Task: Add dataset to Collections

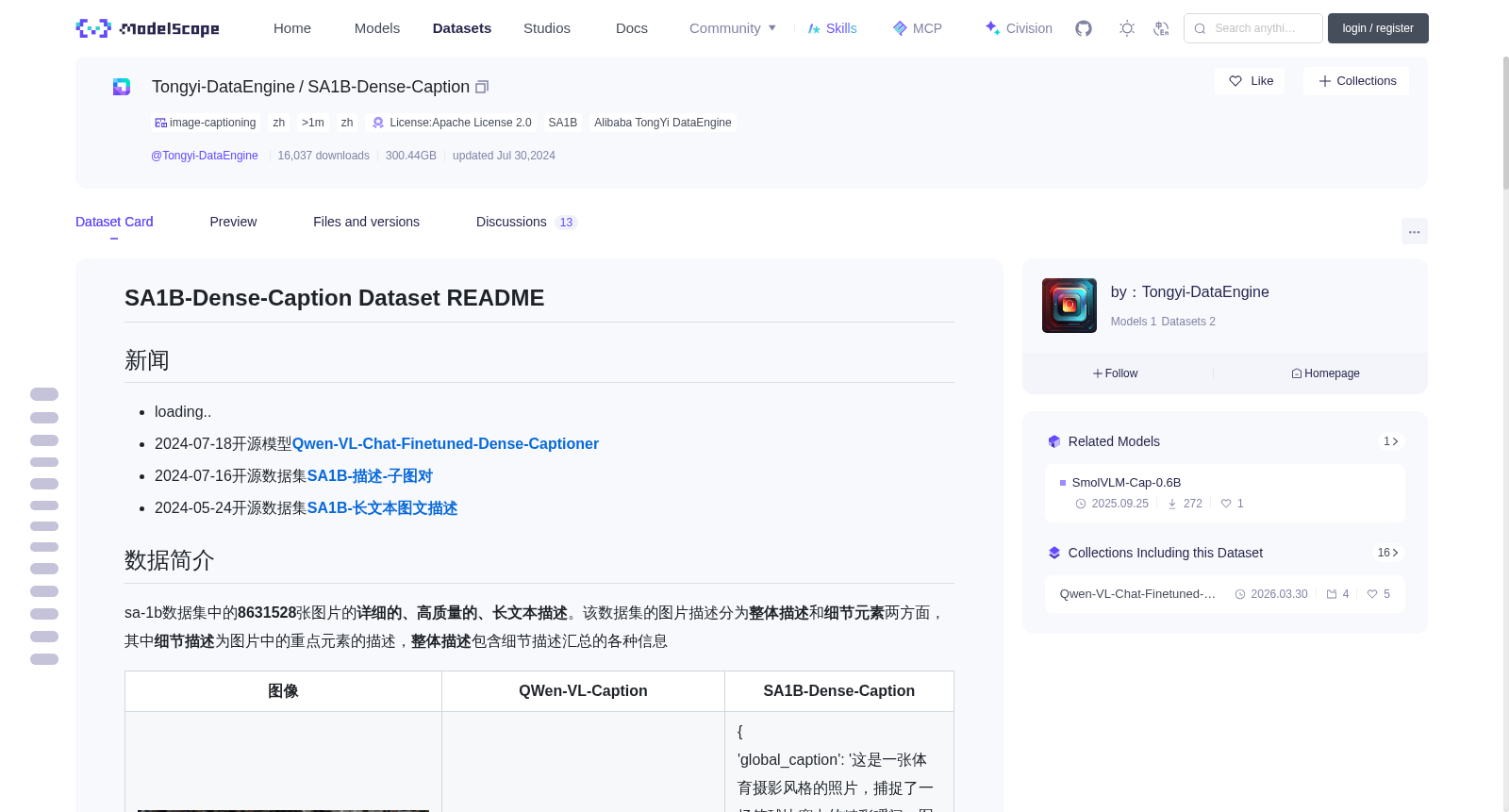Action: (x=1356, y=81)
